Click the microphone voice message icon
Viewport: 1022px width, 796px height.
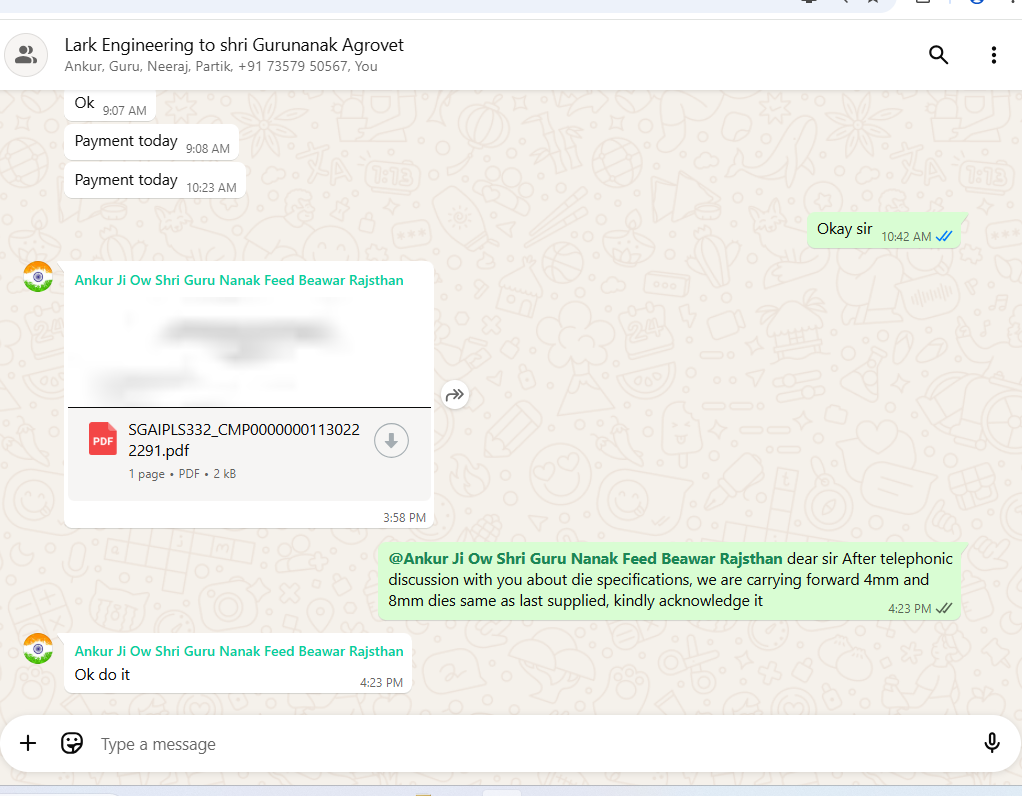tap(991, 743)
